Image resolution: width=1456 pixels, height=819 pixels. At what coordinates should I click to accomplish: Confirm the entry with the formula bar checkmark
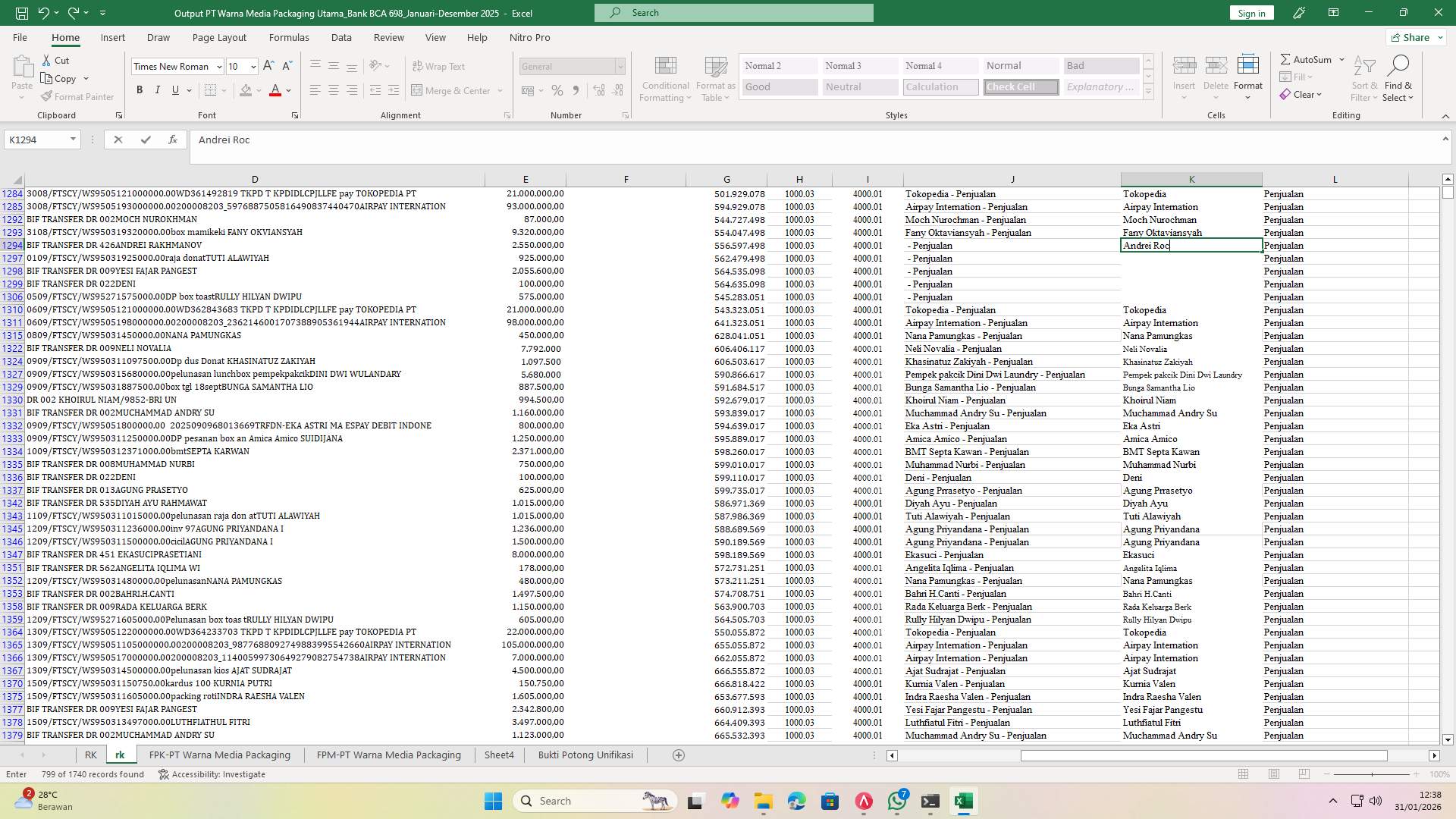(x=146, y=140)
